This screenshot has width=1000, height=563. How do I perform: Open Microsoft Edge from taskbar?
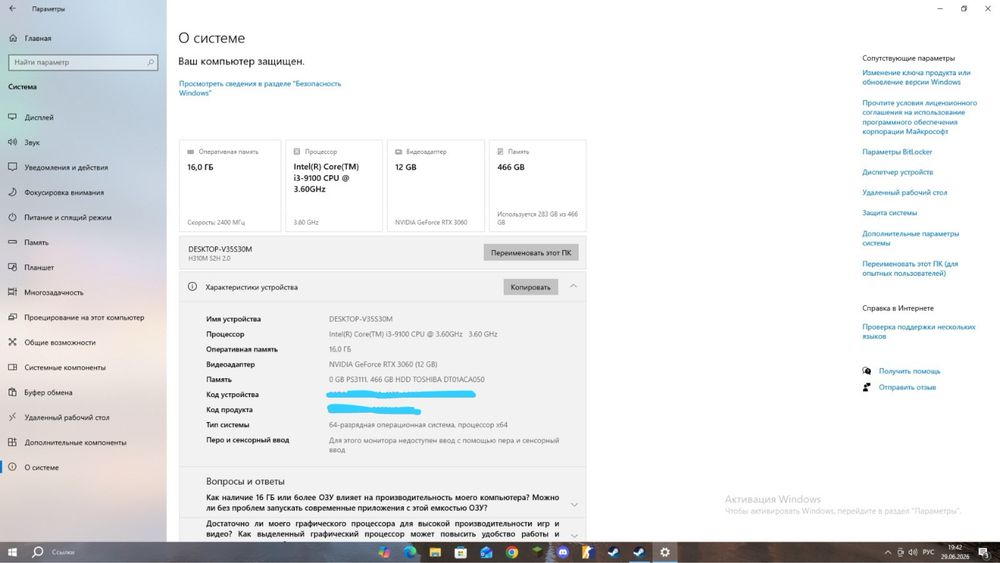point(409,552)
